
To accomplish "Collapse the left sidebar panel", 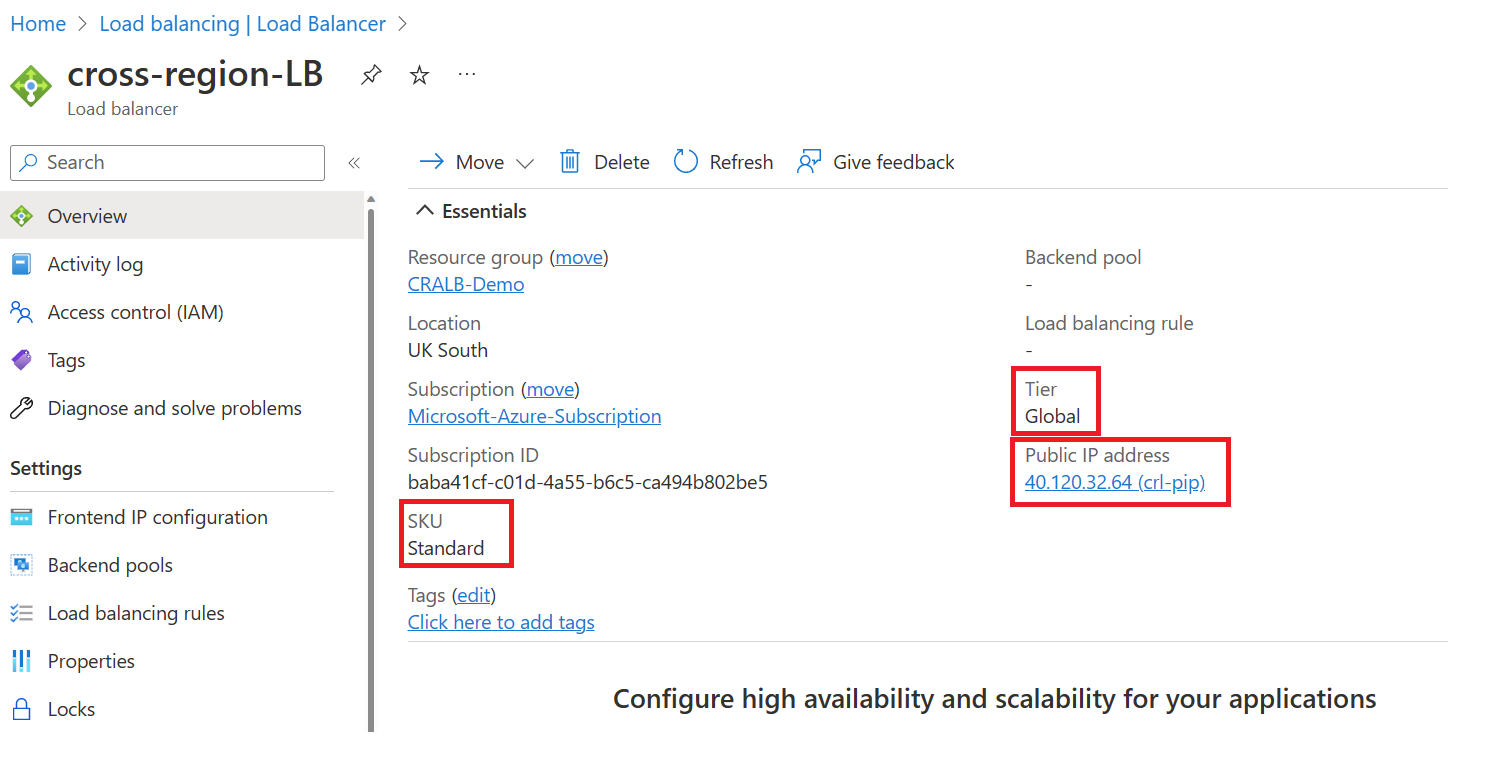I will tap(354, 162).
